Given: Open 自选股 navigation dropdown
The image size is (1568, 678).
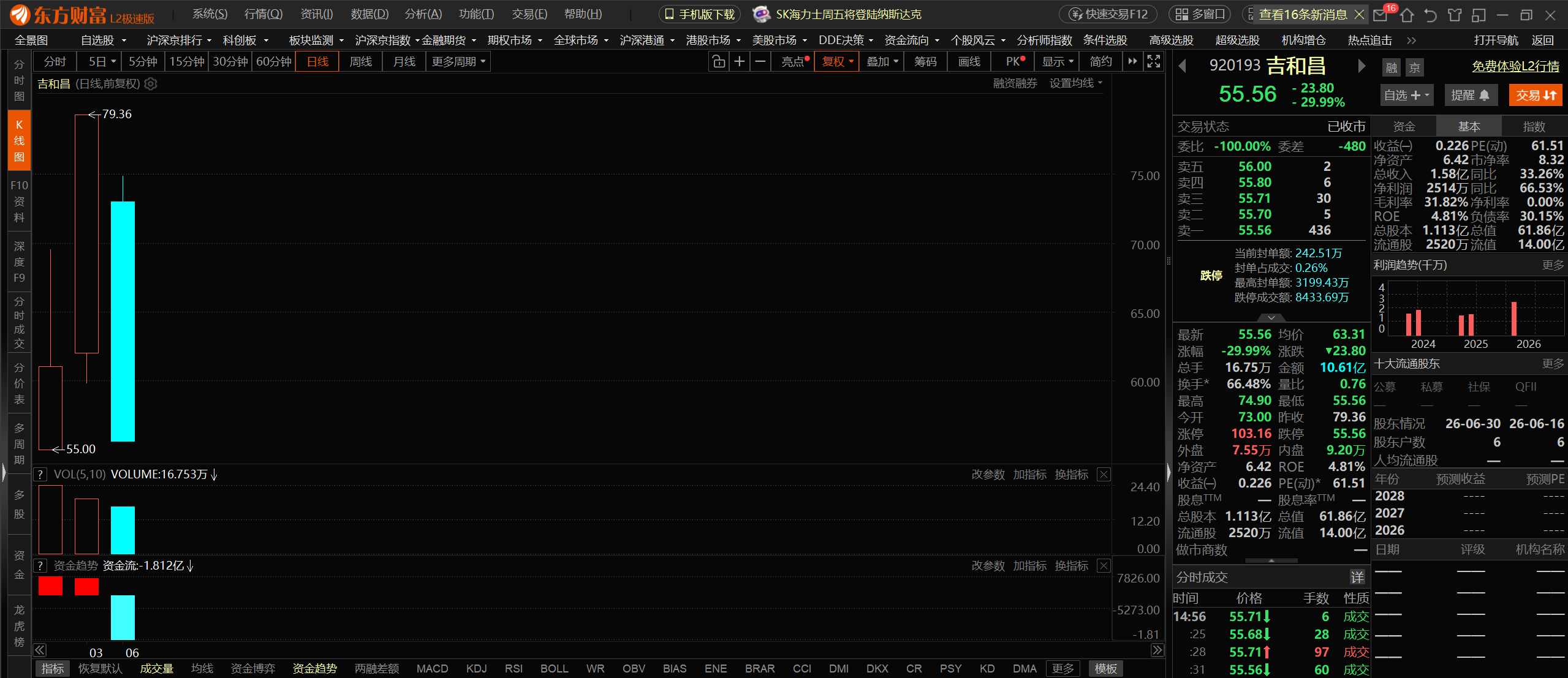Looking at the screenshot, I should click(104, 40).
